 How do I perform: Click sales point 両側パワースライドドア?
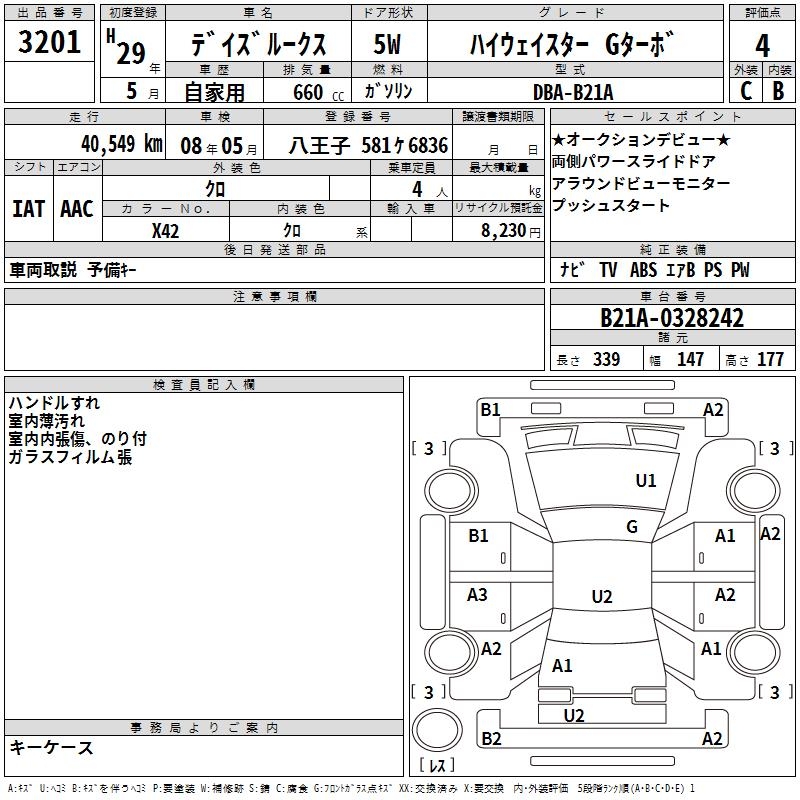(634, 162)
